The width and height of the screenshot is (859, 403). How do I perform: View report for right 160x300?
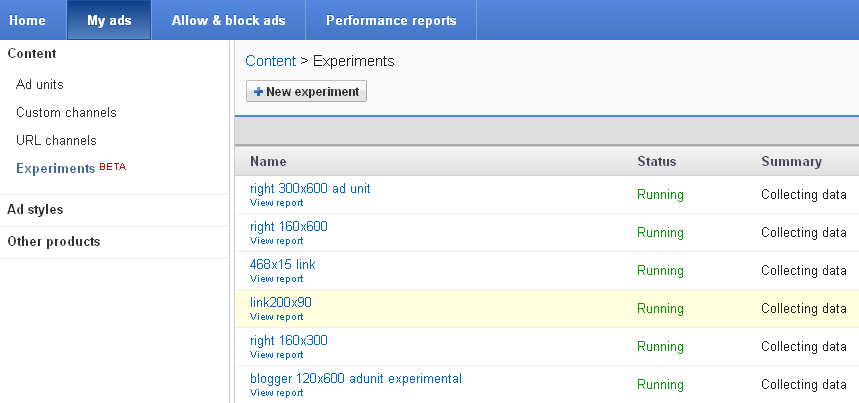pyautogui.click(x=276, y=355)
